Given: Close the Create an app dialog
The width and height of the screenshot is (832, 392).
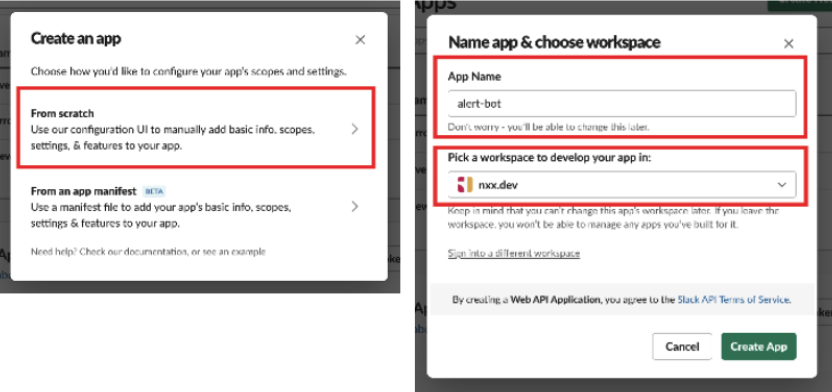Looking at the screenshot, I should [360, 40].
